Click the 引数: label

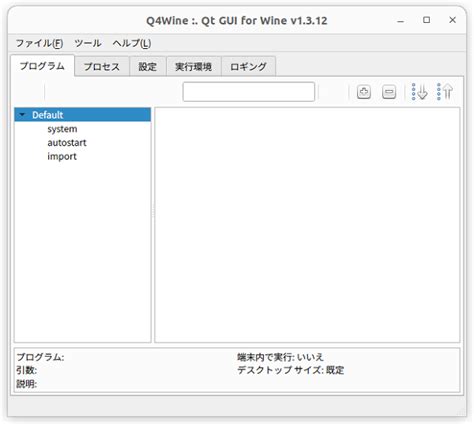pos(27,370)
